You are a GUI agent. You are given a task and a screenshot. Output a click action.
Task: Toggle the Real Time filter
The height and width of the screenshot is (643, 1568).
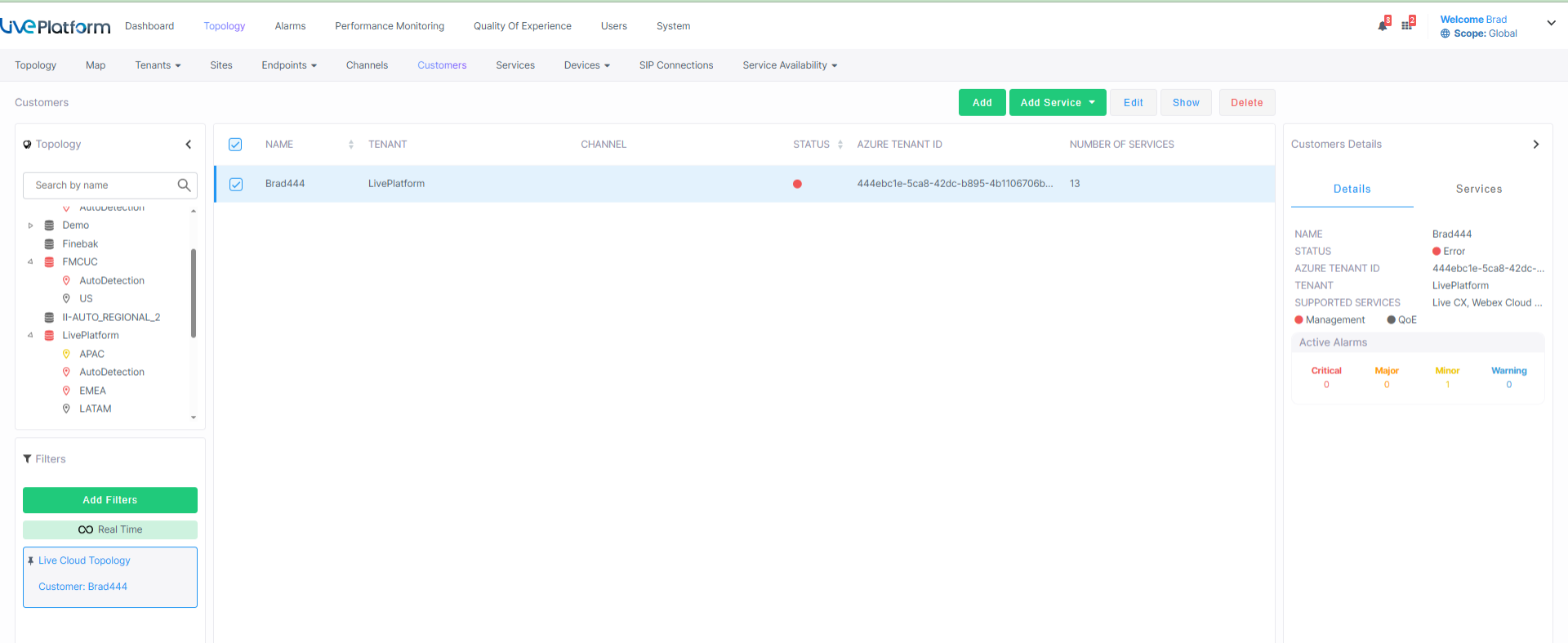(110, 529)
